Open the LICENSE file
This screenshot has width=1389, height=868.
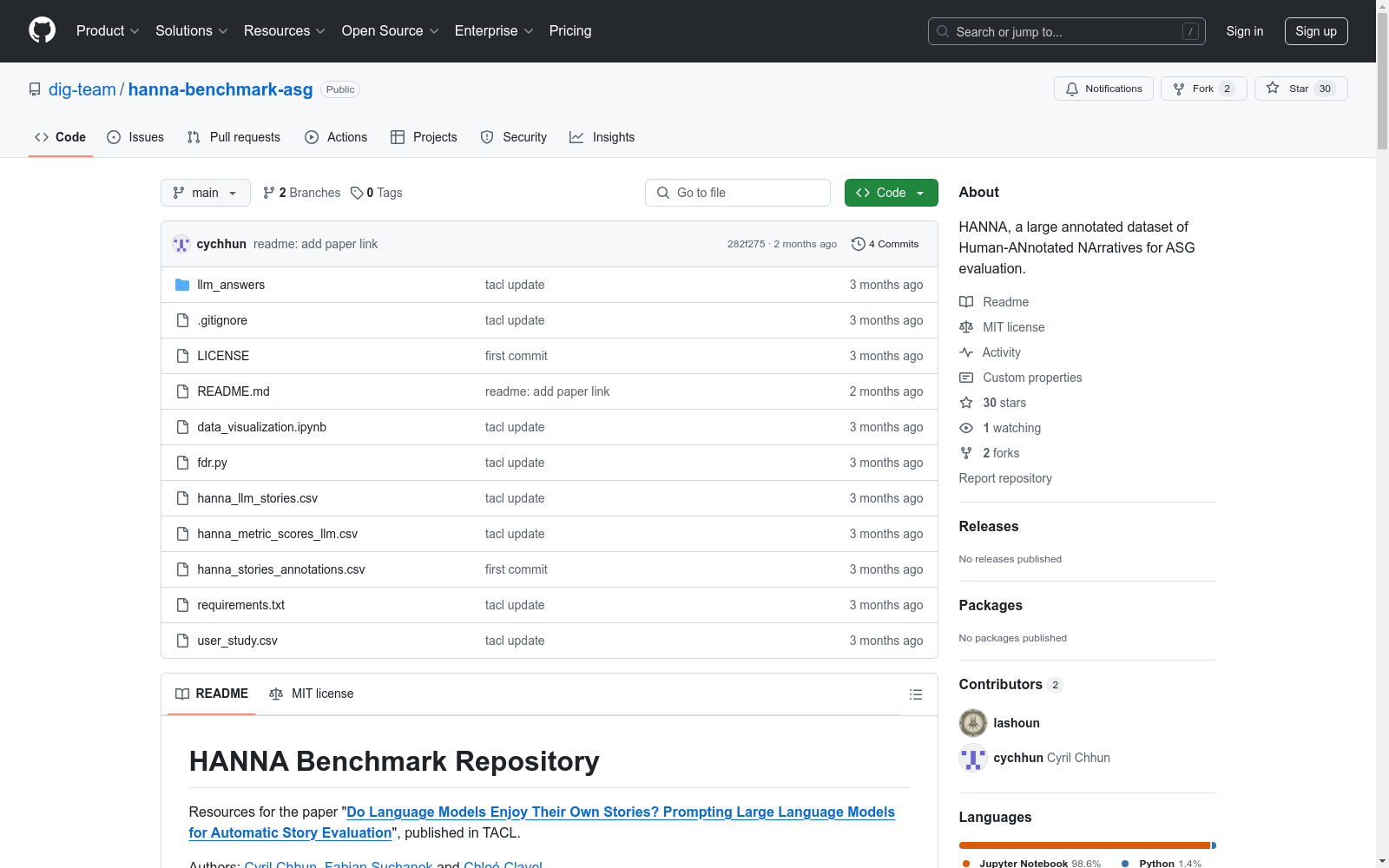coord(223,356)
